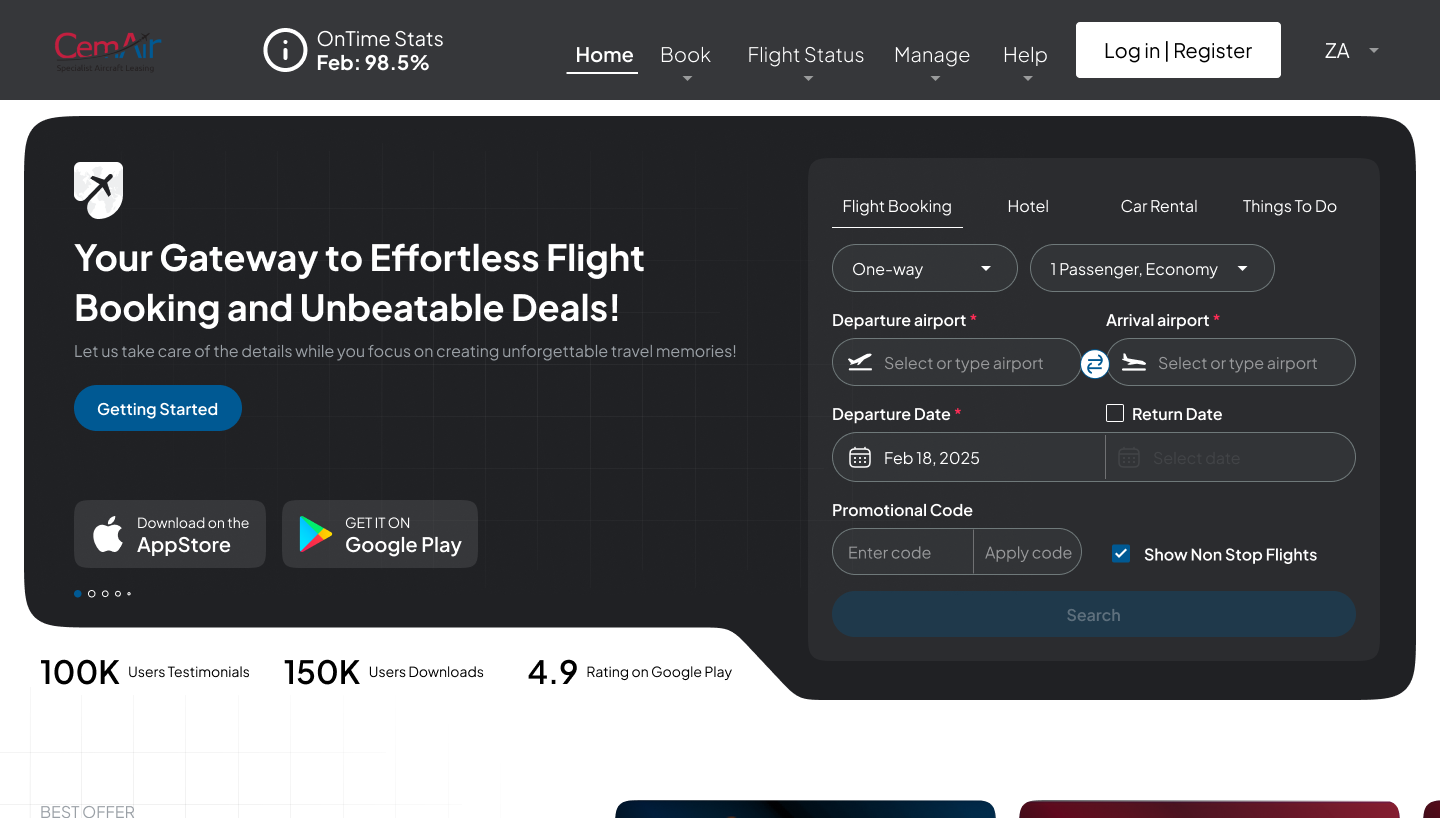
Task: Click the Promotional Code enter code field
Action: point(902,552)
